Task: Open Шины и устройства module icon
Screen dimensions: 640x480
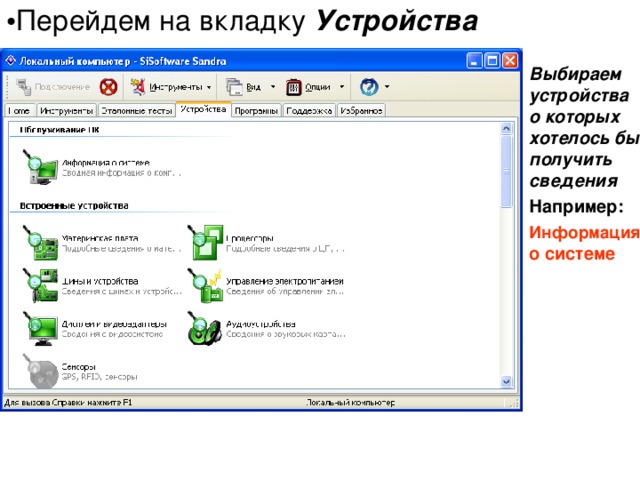Action: coord(40,285)
